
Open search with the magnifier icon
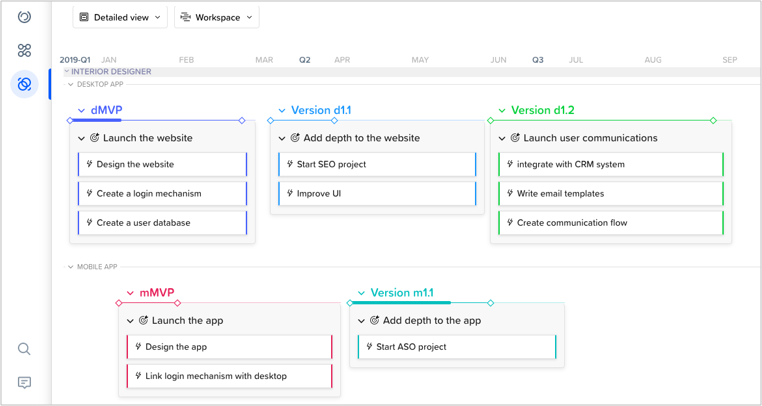[24, 349]
